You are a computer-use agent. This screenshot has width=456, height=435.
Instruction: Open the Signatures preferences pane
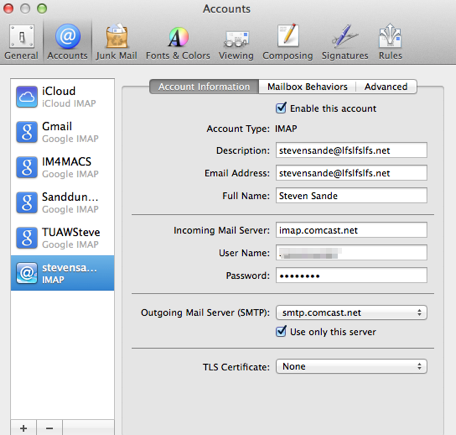coord(345,42)
